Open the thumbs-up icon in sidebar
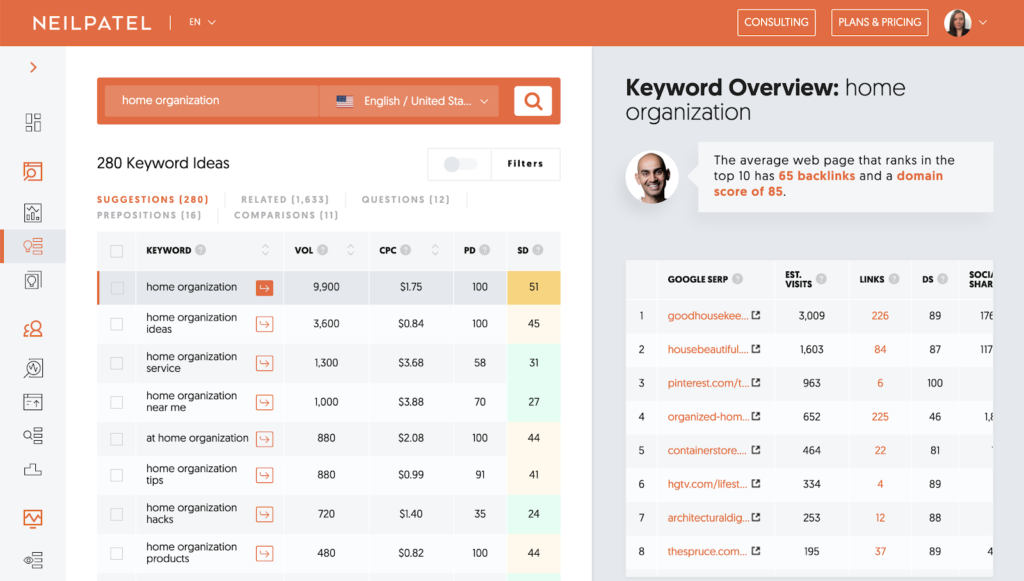Screen dimensions: 1024x581 (x=33, y=469)
